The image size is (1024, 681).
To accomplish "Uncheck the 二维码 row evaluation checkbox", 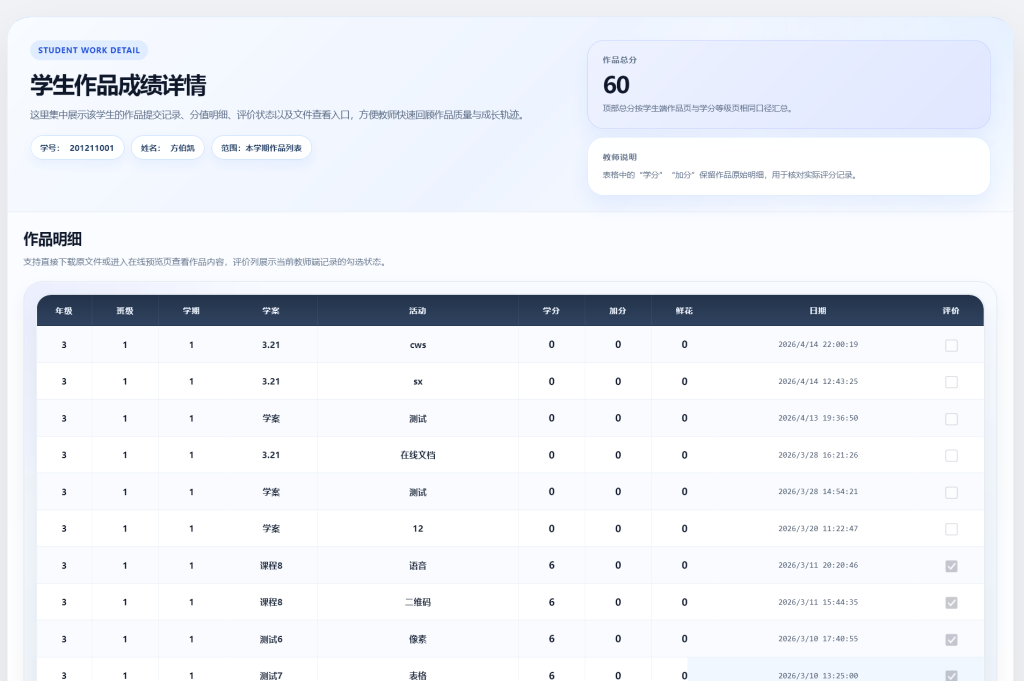I will [x=951, y=602].
